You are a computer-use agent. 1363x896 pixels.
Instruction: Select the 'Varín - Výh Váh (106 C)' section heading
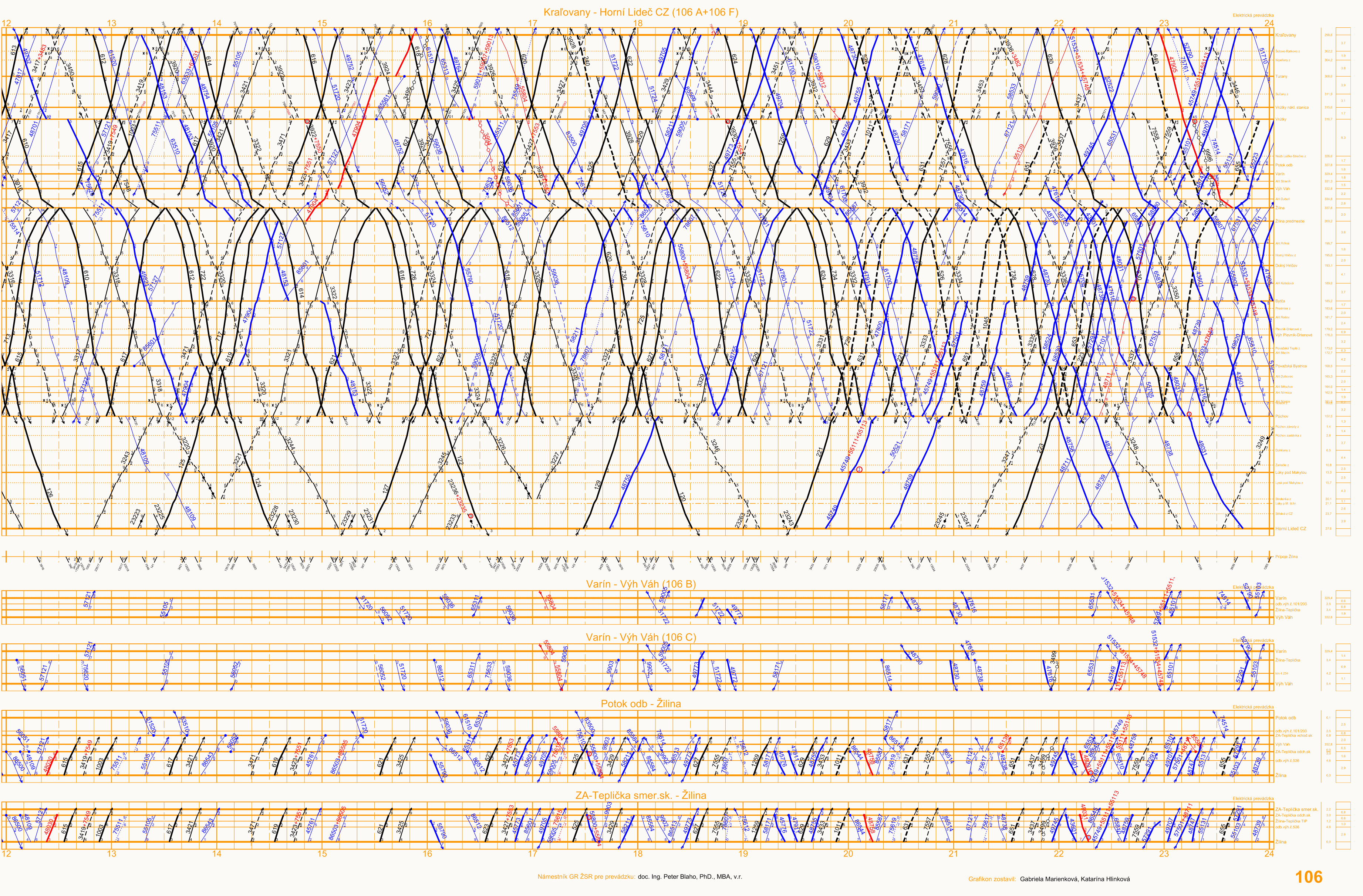pos(641,637)
